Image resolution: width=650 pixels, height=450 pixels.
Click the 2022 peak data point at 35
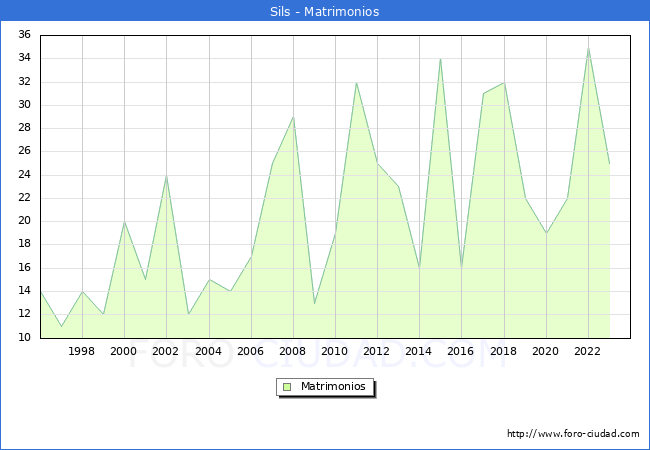(589, 48)
